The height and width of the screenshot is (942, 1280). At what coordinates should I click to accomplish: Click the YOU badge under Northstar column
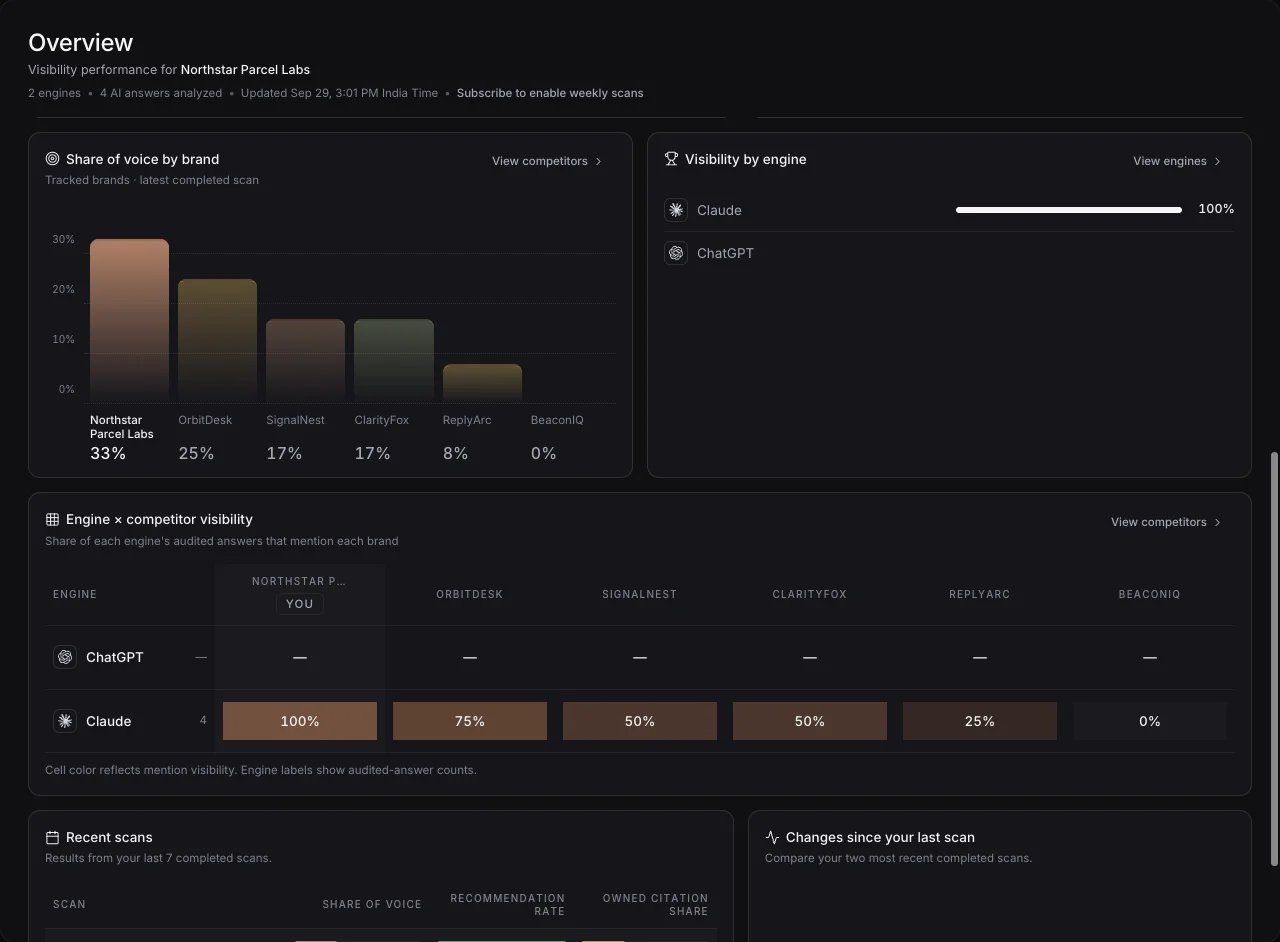[x=300, y=604]
